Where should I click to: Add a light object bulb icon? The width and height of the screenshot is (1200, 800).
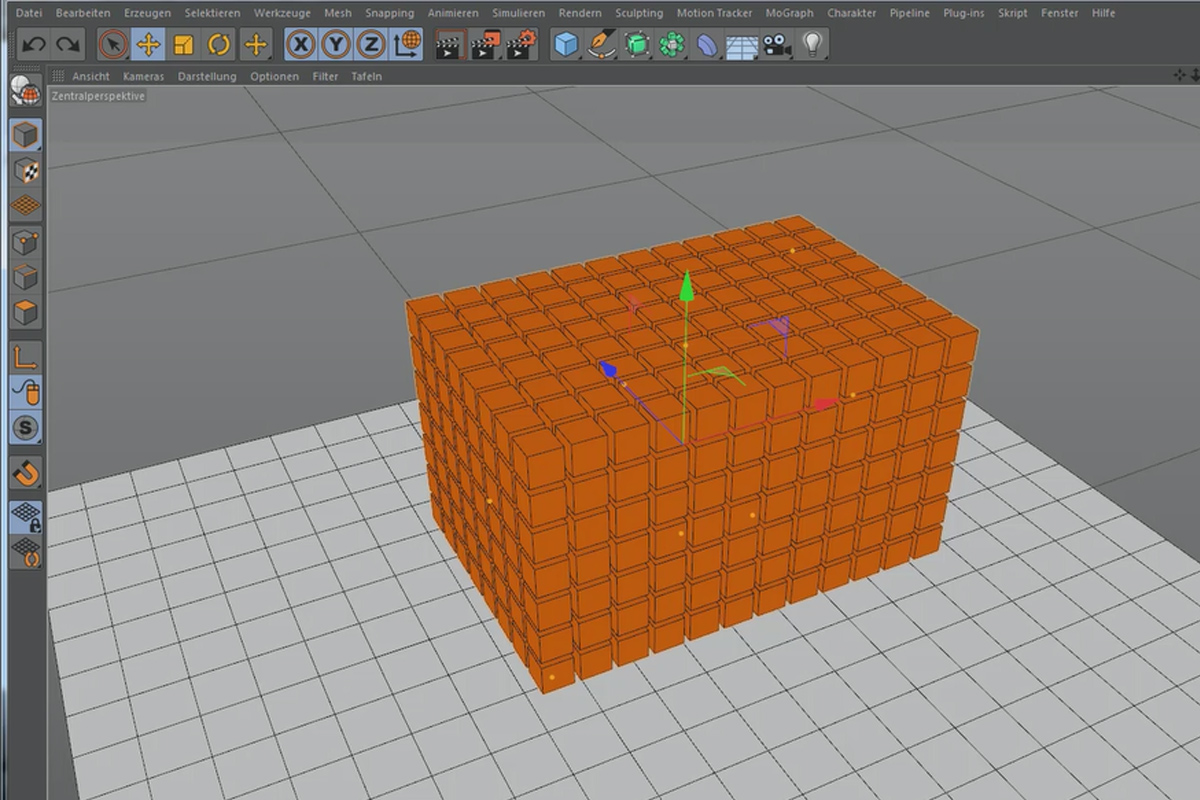click(x=813, y=44)
